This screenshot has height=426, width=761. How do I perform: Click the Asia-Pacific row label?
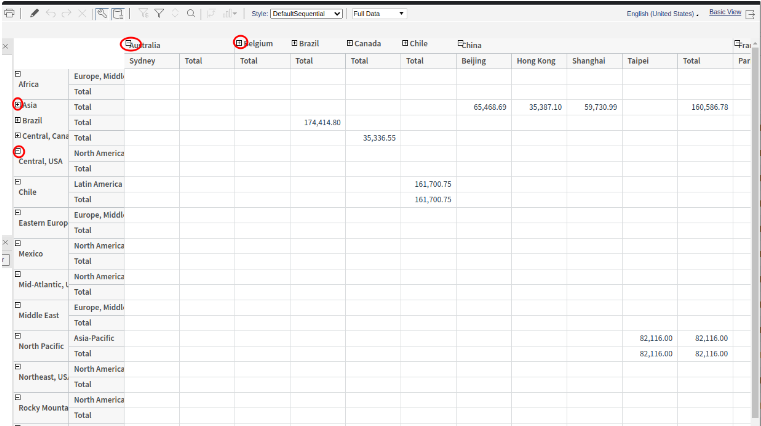94,338
